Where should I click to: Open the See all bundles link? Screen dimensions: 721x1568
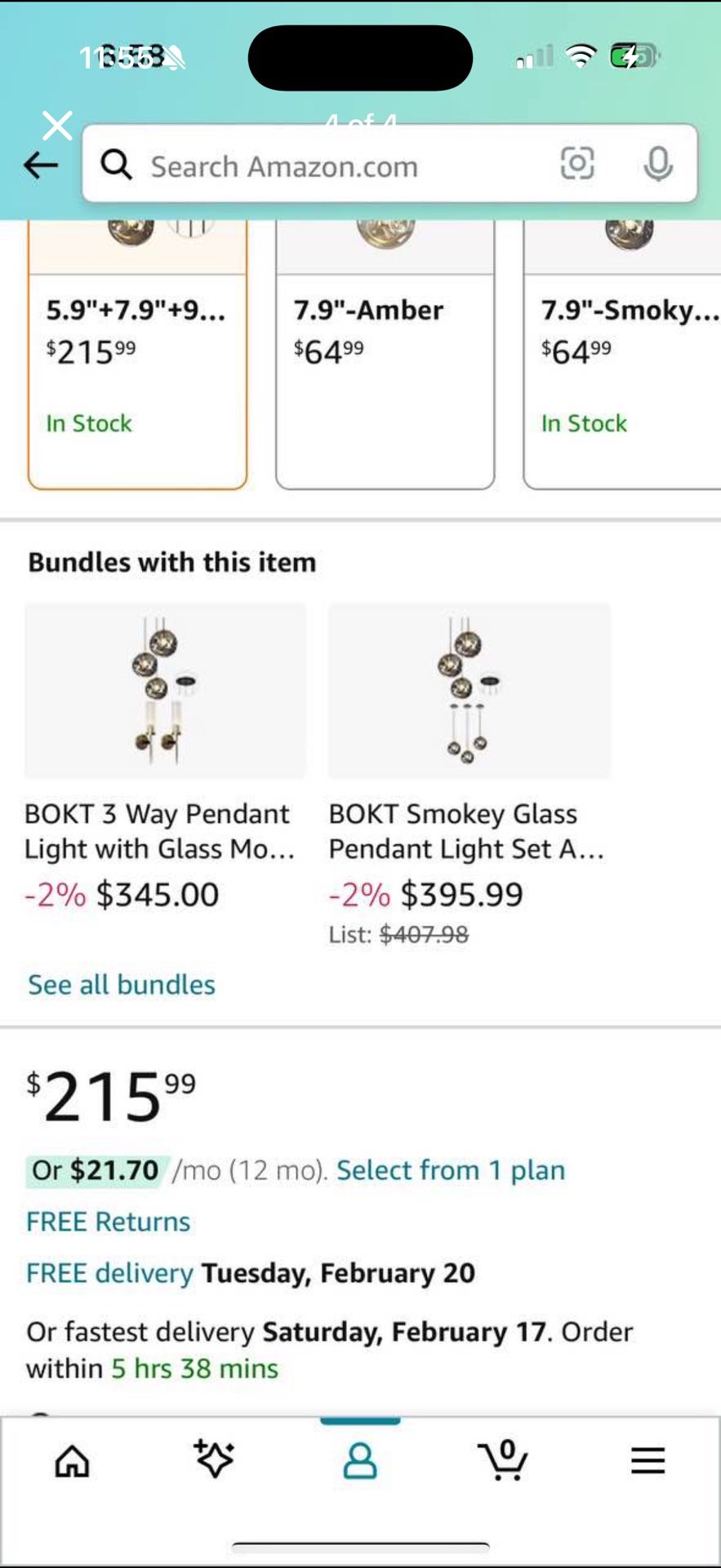click(122, 985)
